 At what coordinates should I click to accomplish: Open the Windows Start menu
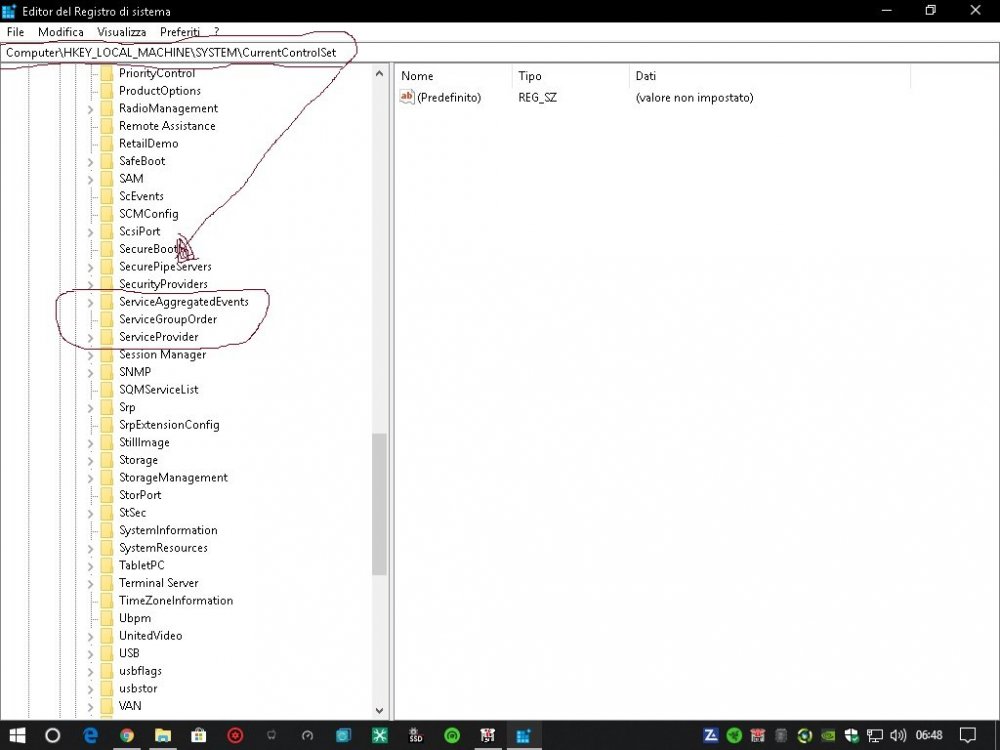[x=17, y=735]
